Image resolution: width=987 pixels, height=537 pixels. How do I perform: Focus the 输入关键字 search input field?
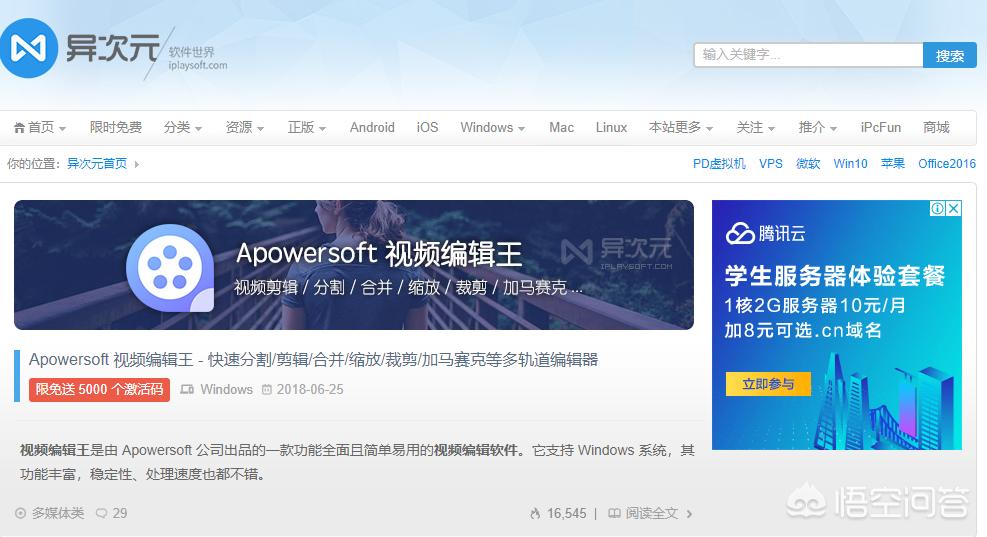point(808,55)
